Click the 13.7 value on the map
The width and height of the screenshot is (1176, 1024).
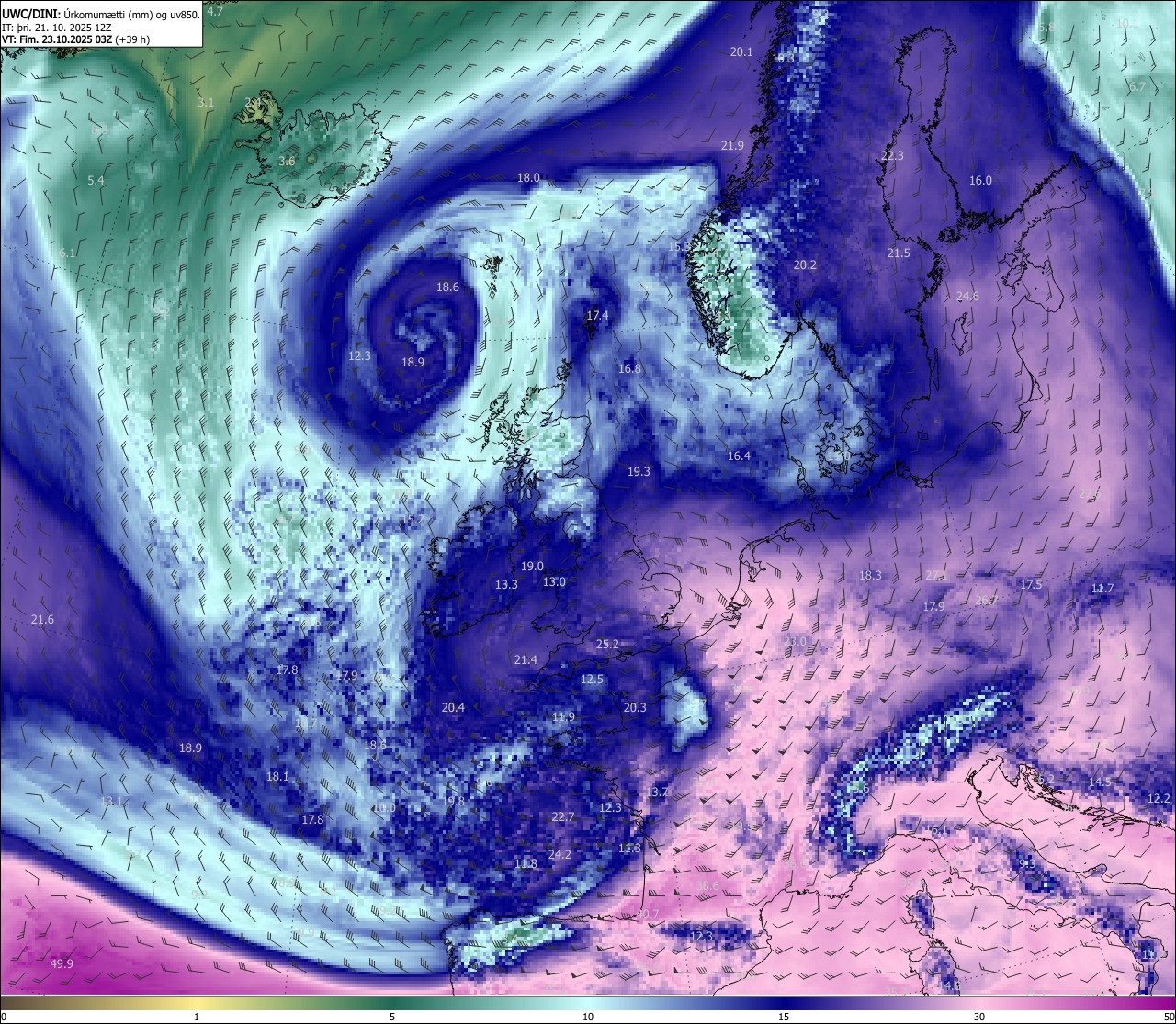658,793
